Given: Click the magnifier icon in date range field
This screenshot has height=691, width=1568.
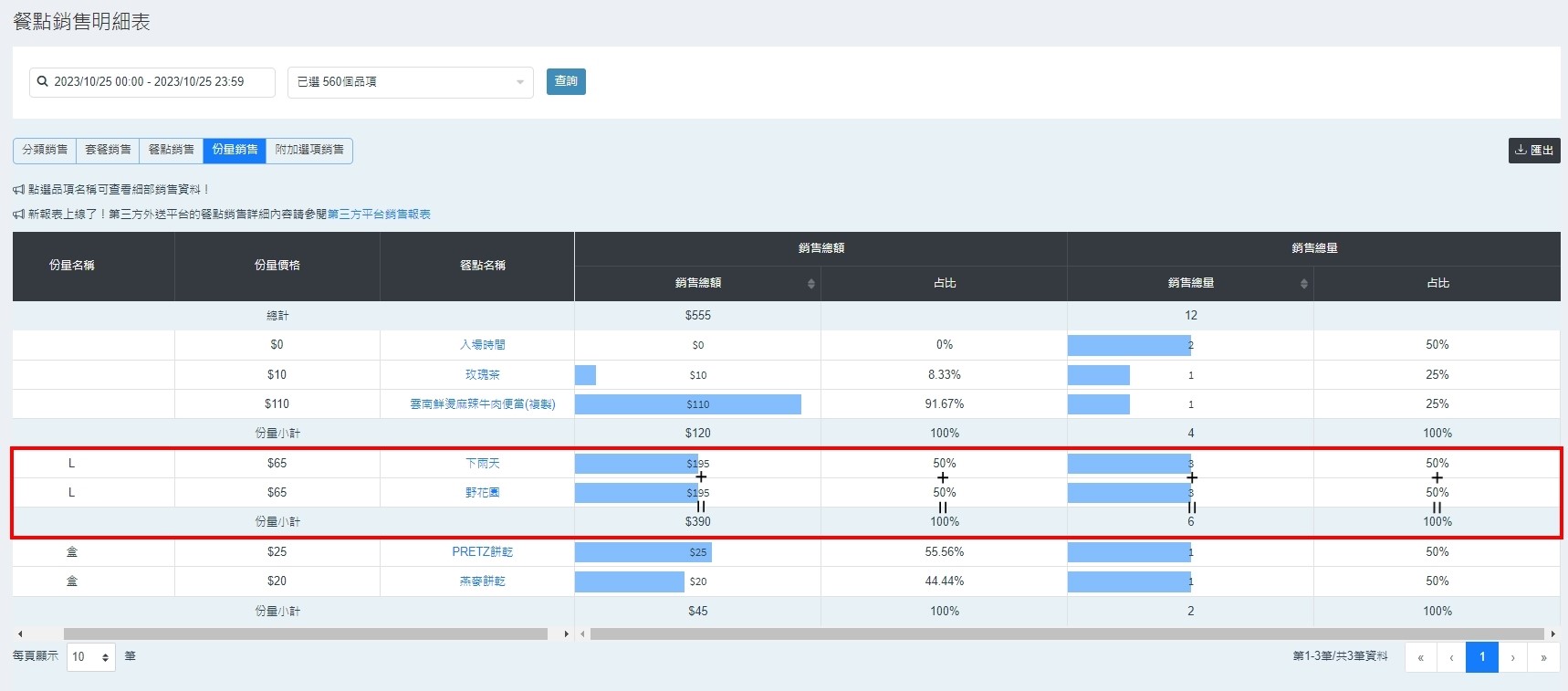Looking at the screenshot, I should (42, 81).
